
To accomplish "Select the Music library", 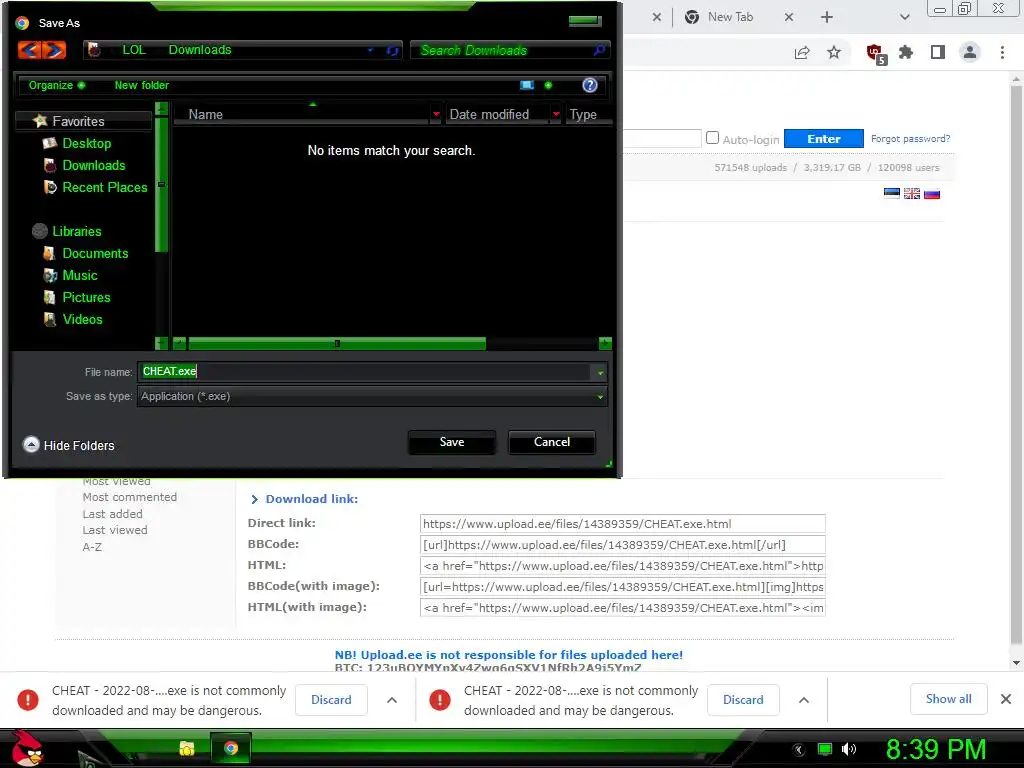I will [80, 276].
